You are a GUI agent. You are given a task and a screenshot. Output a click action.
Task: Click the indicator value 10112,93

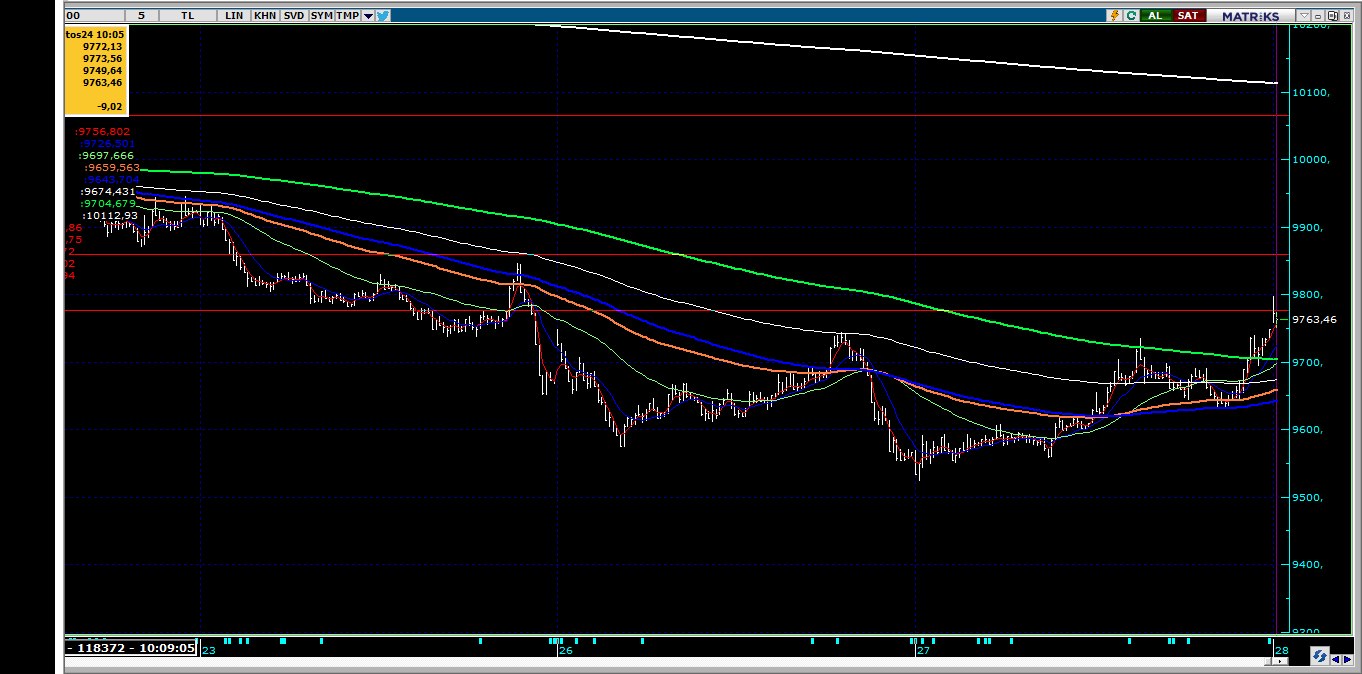[x=110, y=216]
